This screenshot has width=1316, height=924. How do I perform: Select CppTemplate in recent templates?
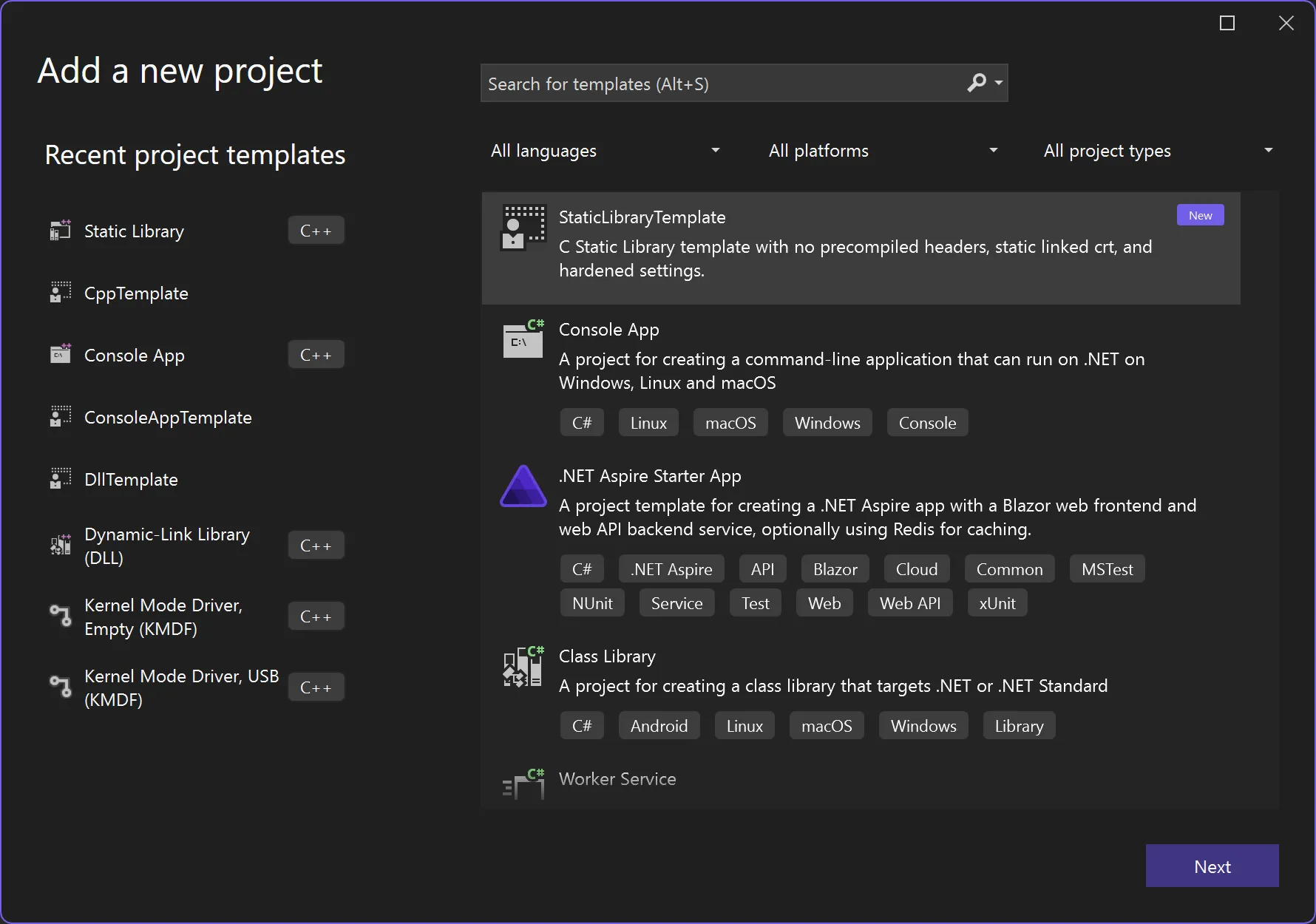136,293
